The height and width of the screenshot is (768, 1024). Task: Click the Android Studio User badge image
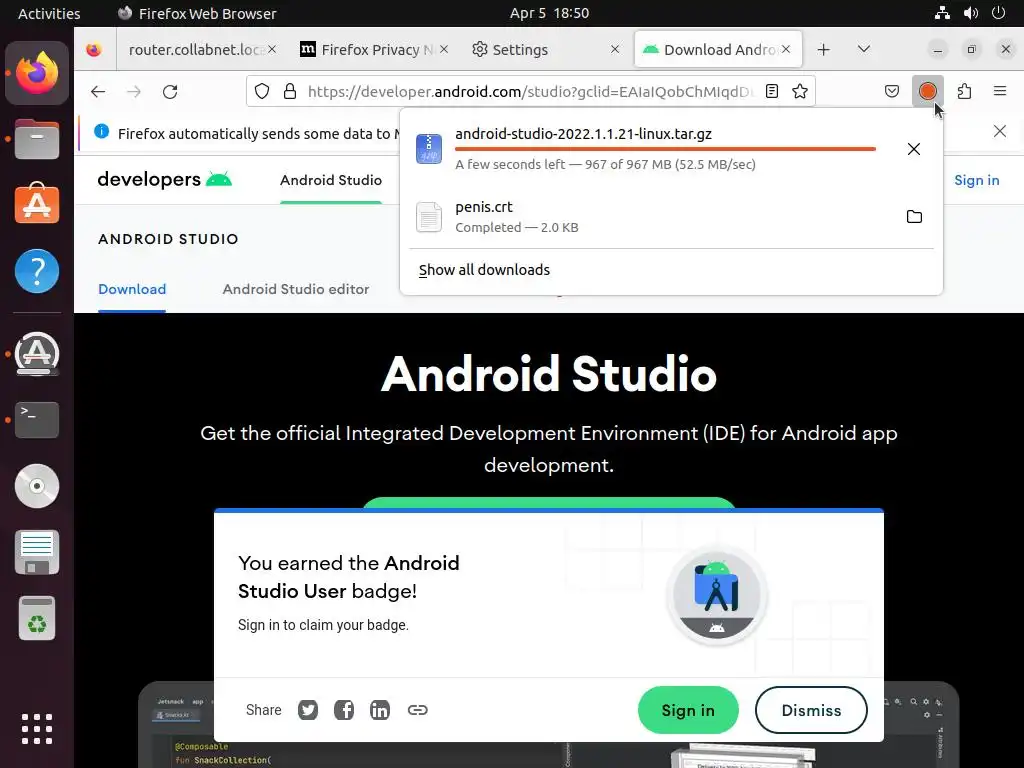click(716, 595)
